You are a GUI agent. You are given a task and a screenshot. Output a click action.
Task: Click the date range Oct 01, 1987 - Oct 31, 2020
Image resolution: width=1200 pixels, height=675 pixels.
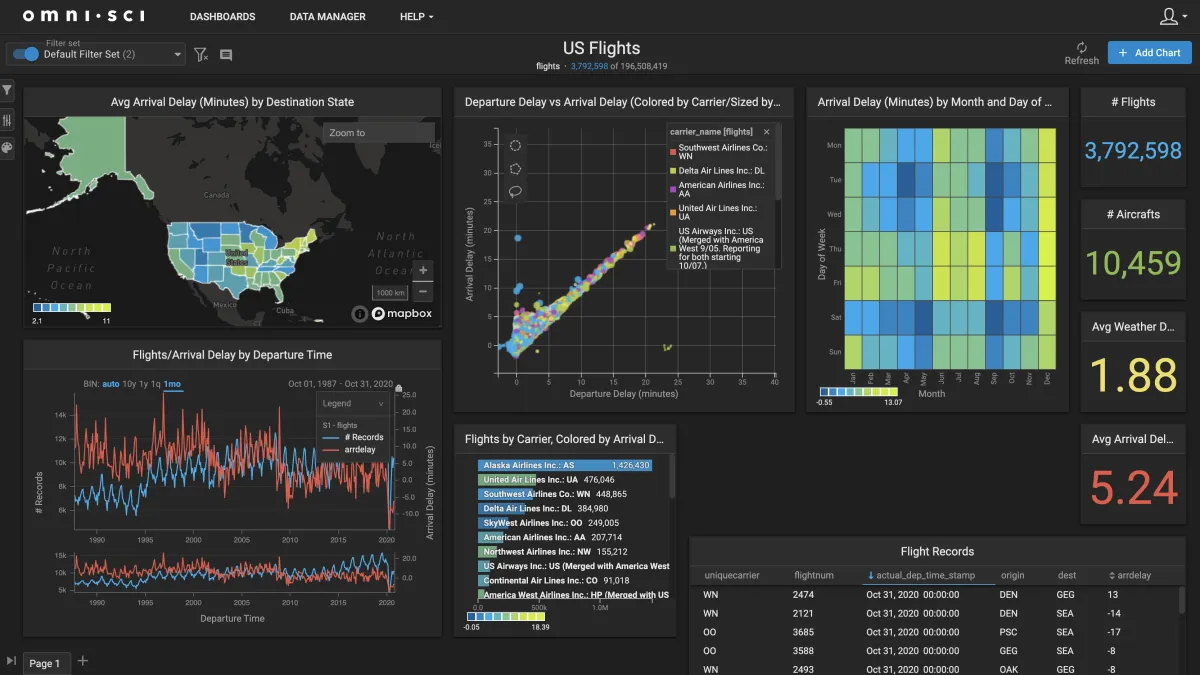[340, 384]
